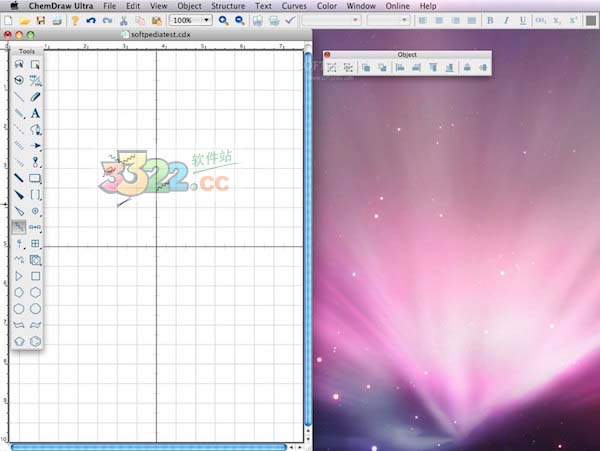Image resolution: width=600 pixels, height=451 pixels.
Task: Toggle Underline text formatting
Action: pos(523,20)
